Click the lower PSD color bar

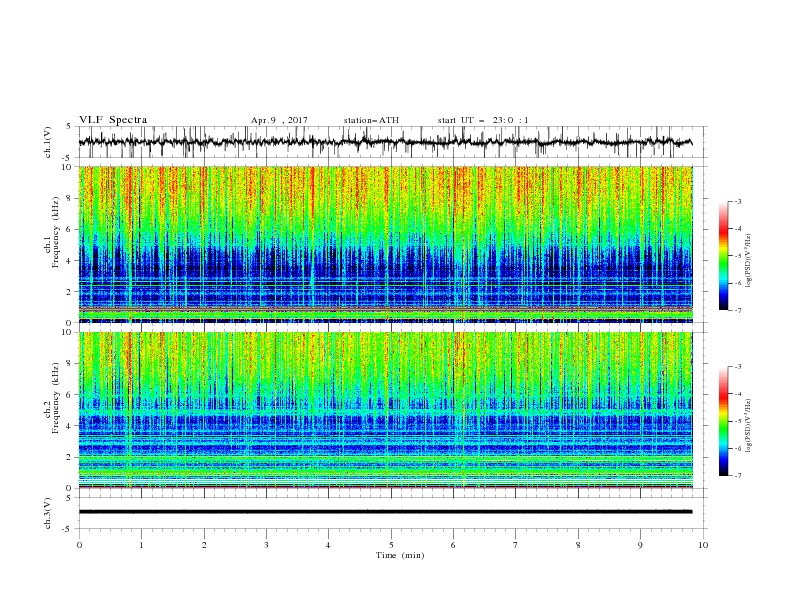(x=723, y=421)
